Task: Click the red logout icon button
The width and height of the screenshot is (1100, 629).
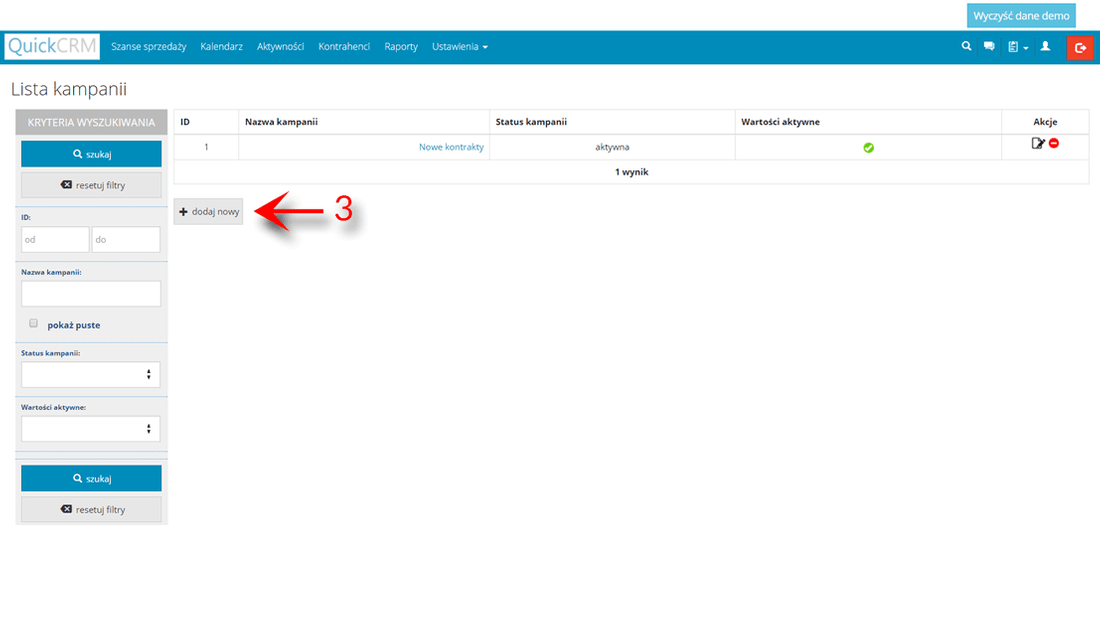Action: (x=1080, y=47)
